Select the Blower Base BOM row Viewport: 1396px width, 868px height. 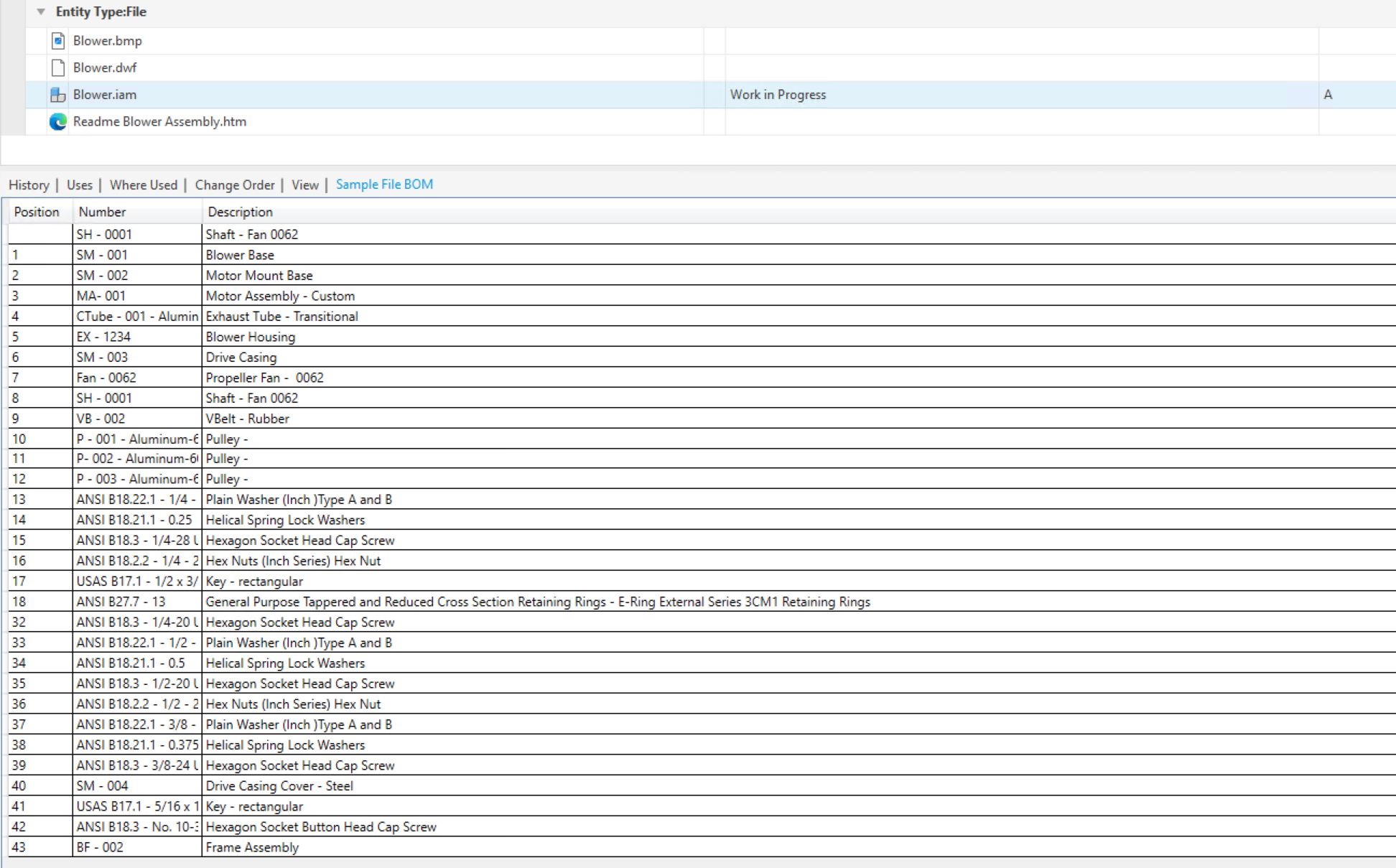point(240,255)
